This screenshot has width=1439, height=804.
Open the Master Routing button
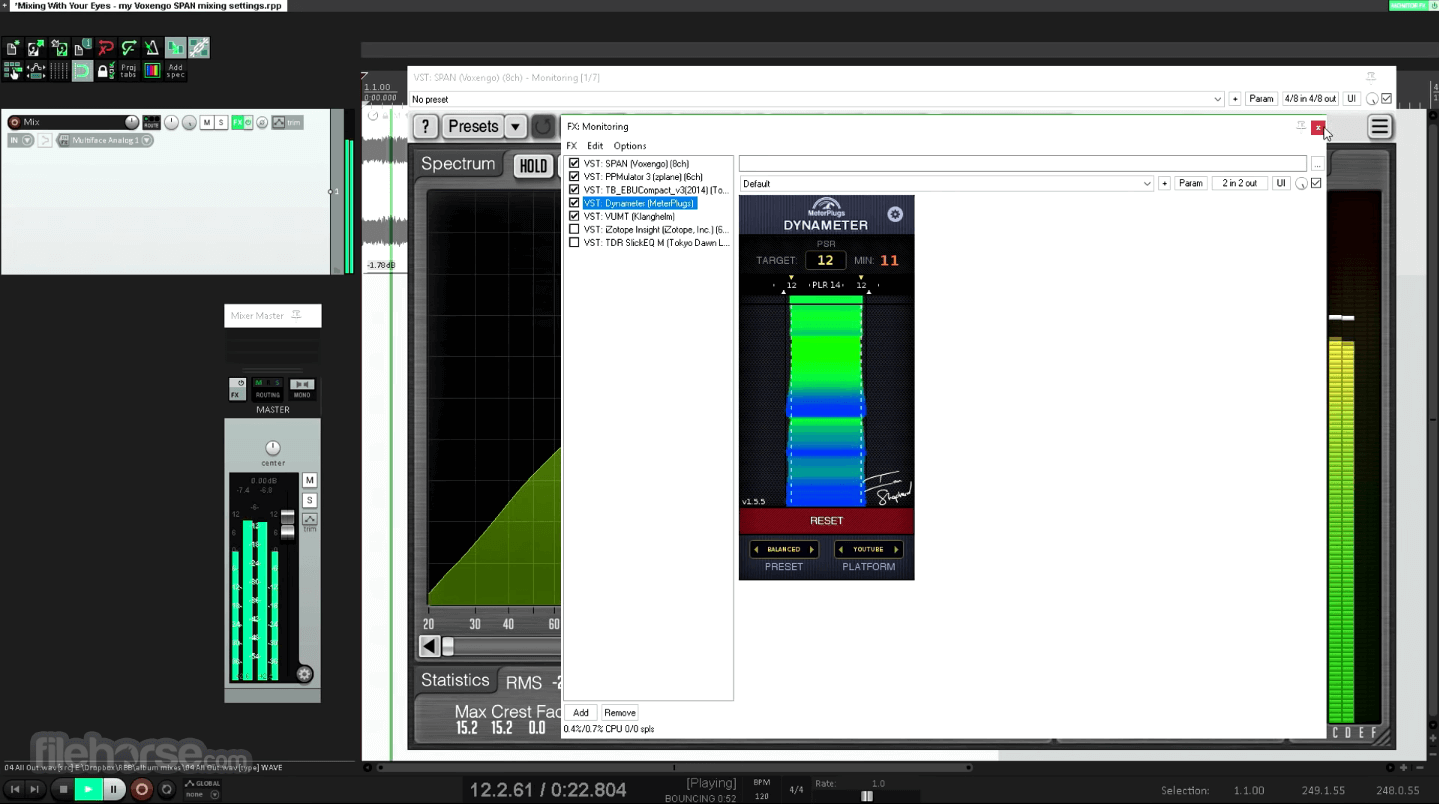point(267,389)
